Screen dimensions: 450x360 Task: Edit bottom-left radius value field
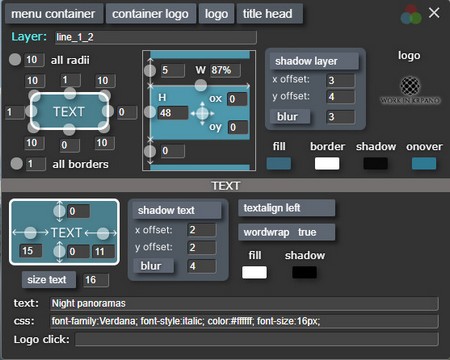pyautogui.click(x=35, y=143)
